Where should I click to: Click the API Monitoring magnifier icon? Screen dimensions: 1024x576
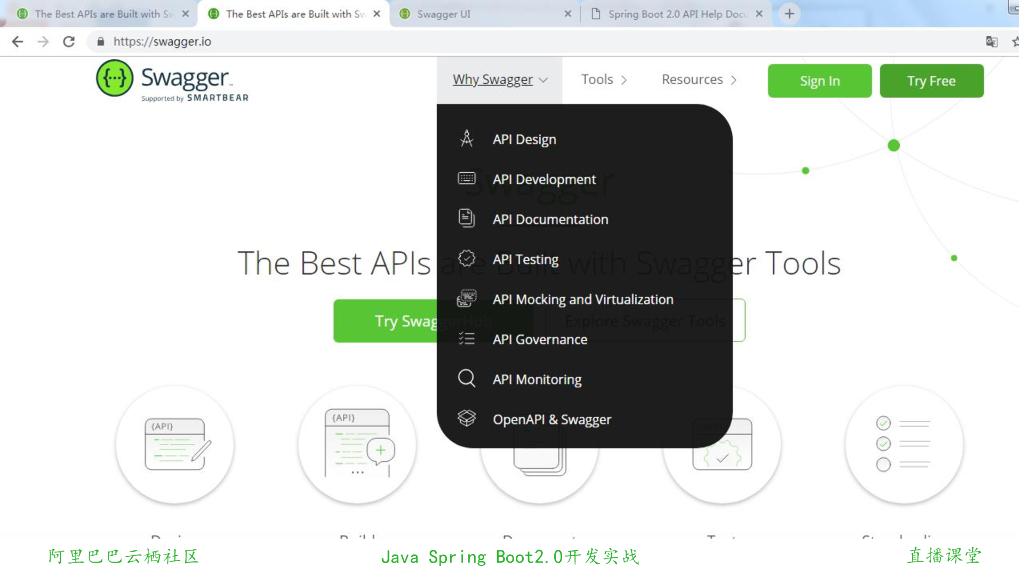pyautogui.click(x=466, y=378)
